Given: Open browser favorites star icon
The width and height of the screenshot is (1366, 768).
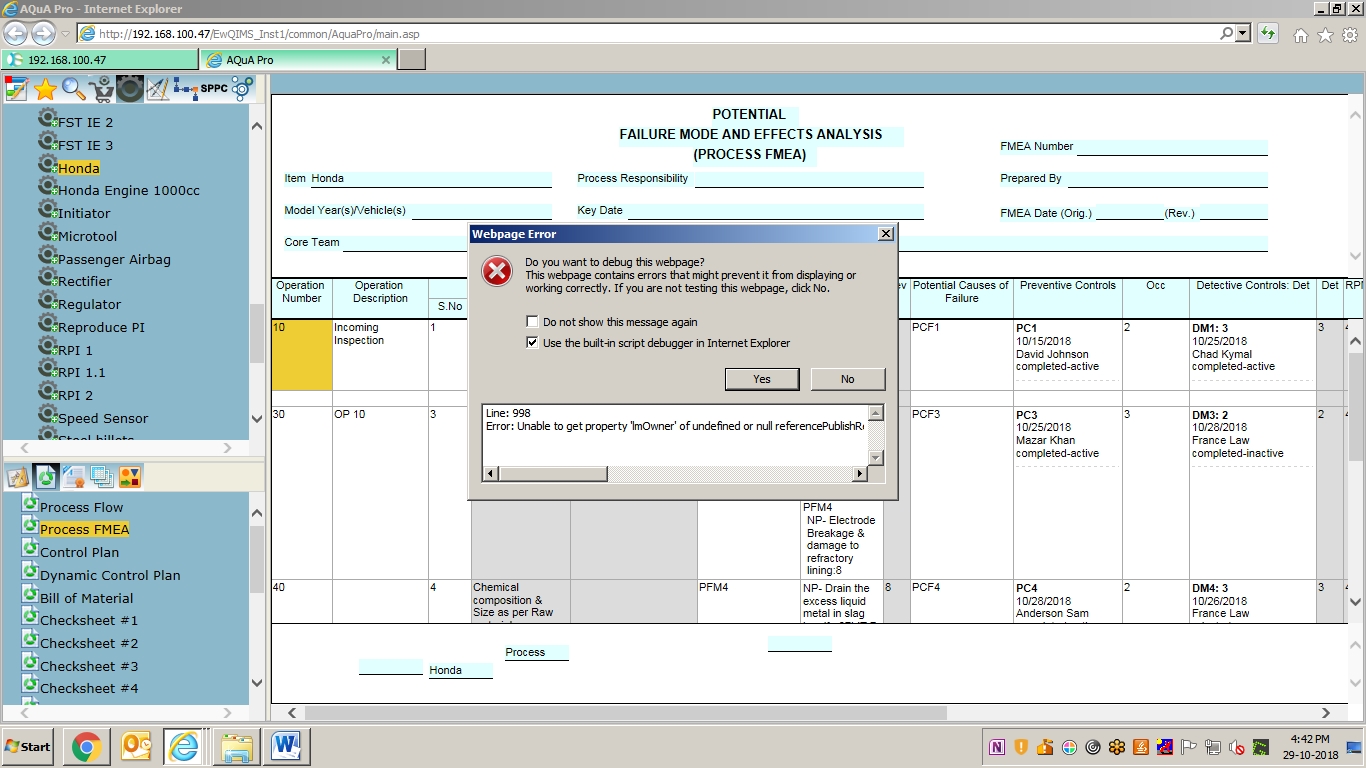Looking at the screenshot, I should (x=1326, y=35).
